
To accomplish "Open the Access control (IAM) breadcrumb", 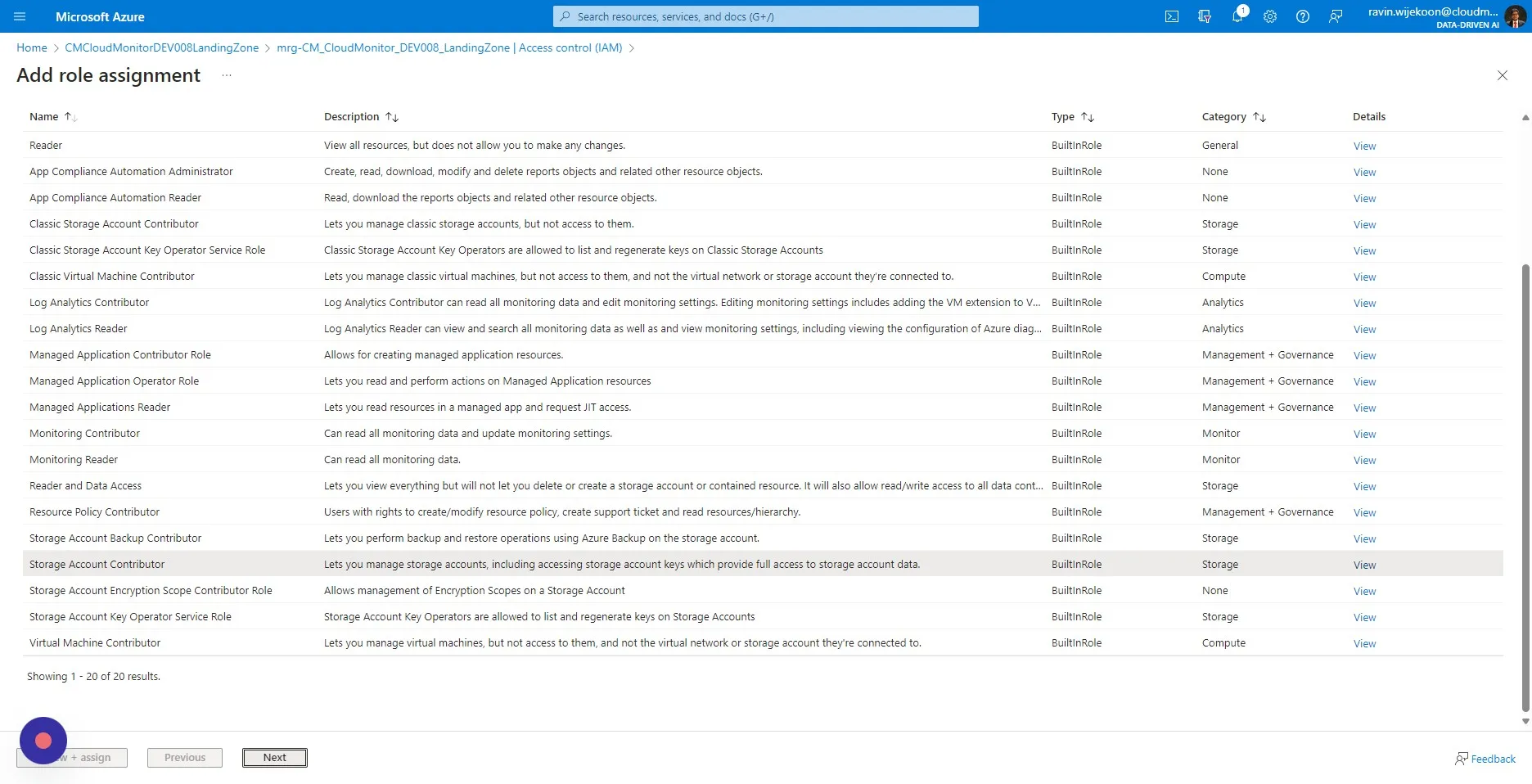I will (x=449, y=47).
